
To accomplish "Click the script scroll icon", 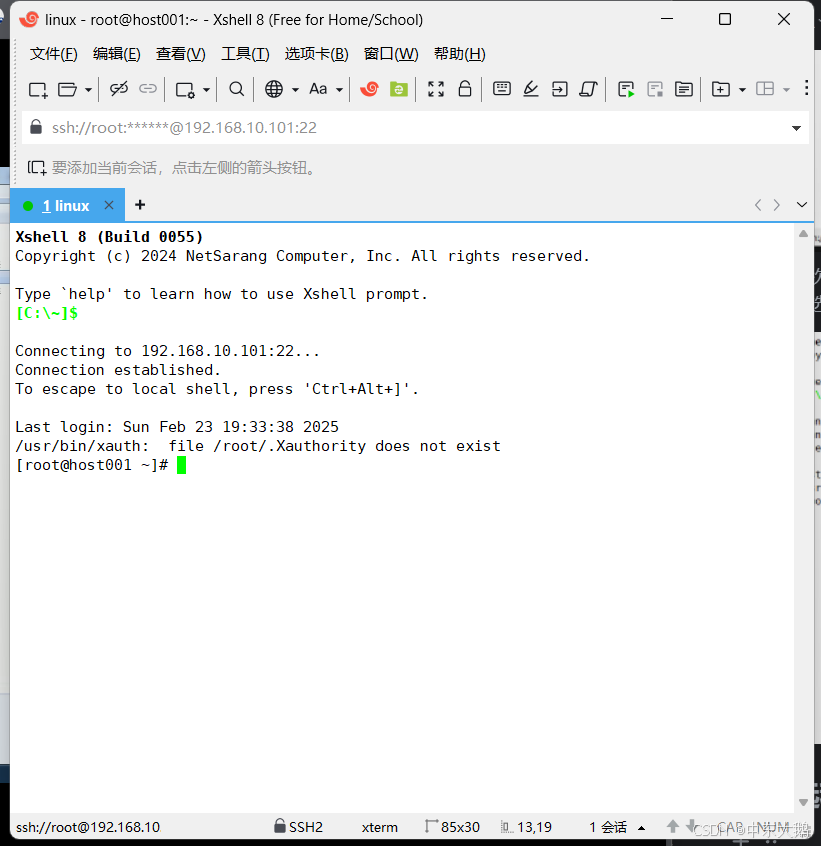I will (x=589, y=89).
